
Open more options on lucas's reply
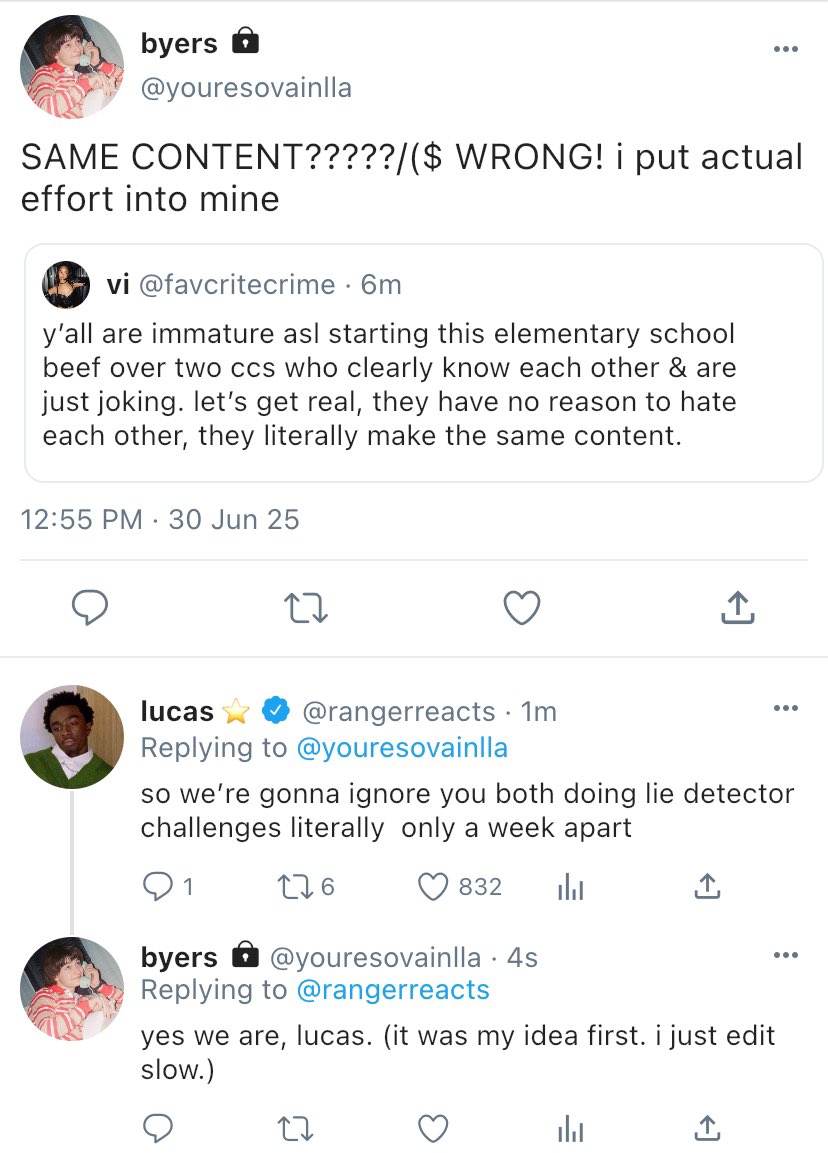[x=786, y=709]
